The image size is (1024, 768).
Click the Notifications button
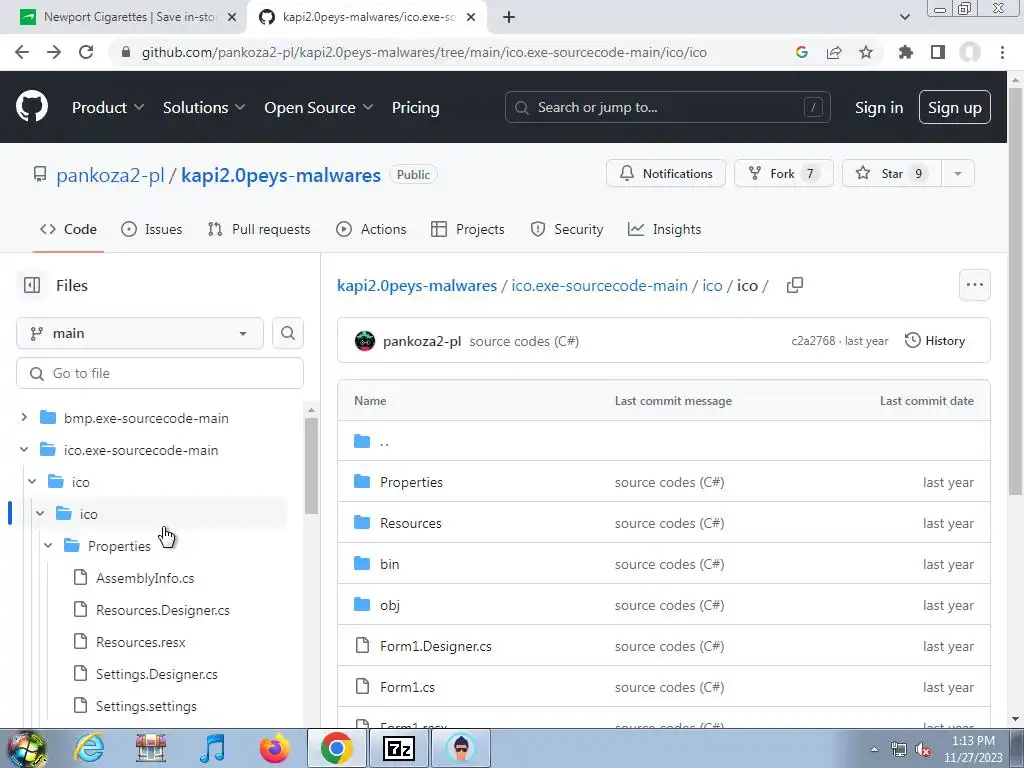pos(665,174)
